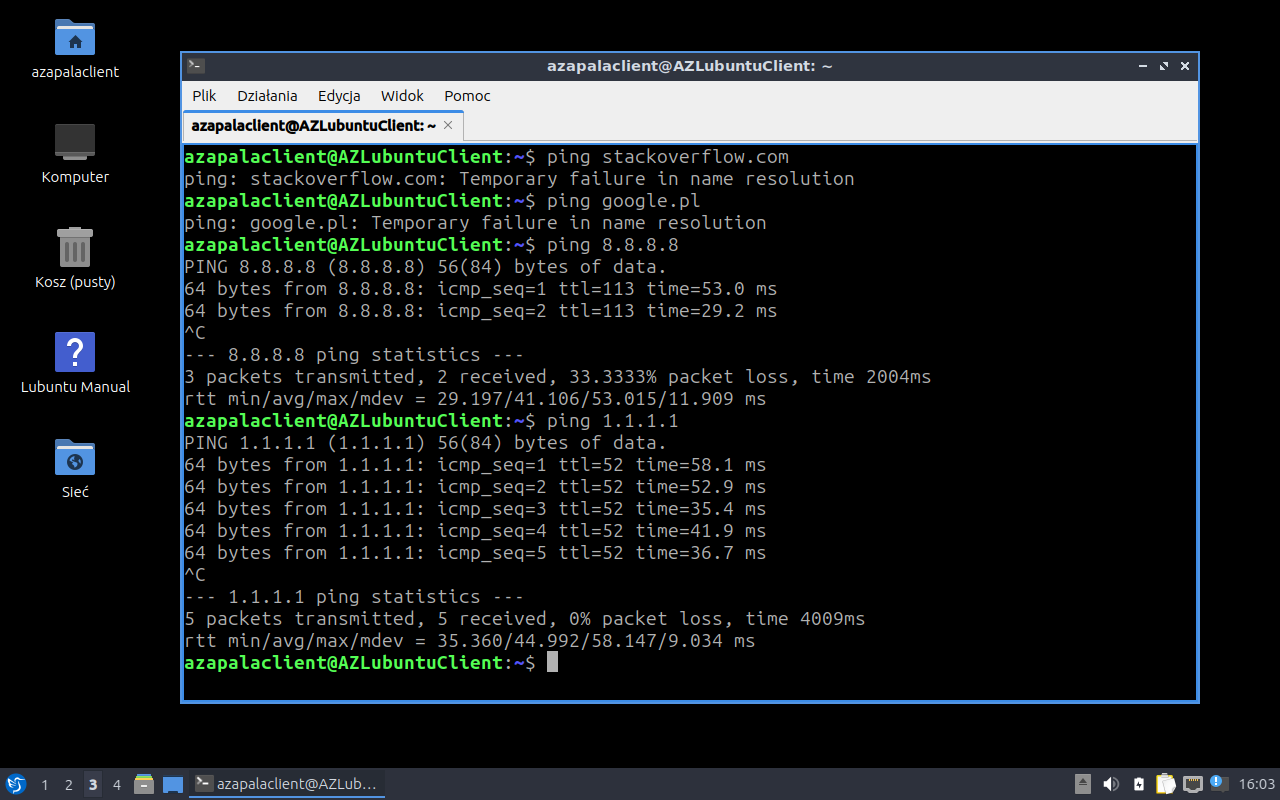The height and width of the screenshot is (800, 1280).
Task: Close the terminal window
Action: (x=1185, y=66)
